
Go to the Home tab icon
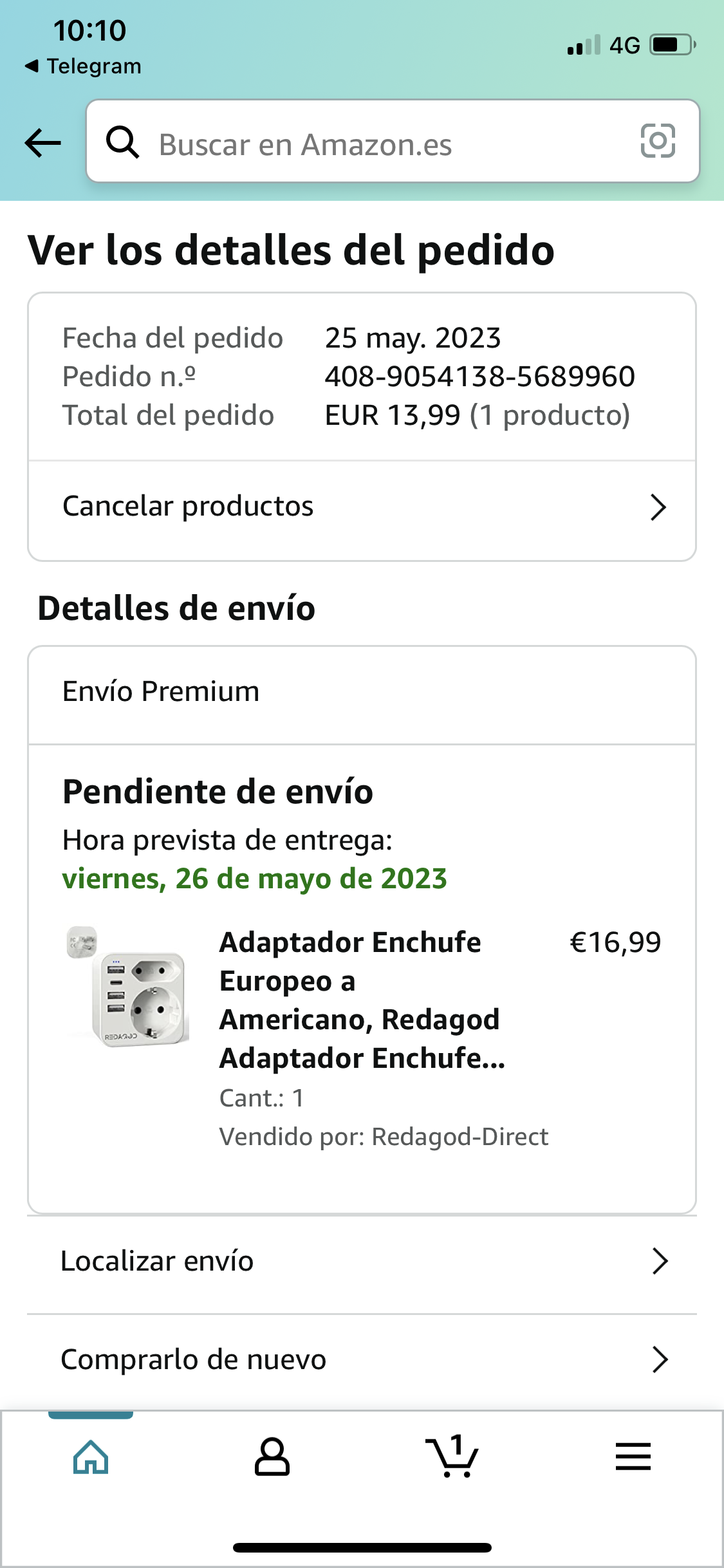[91, 1457]
